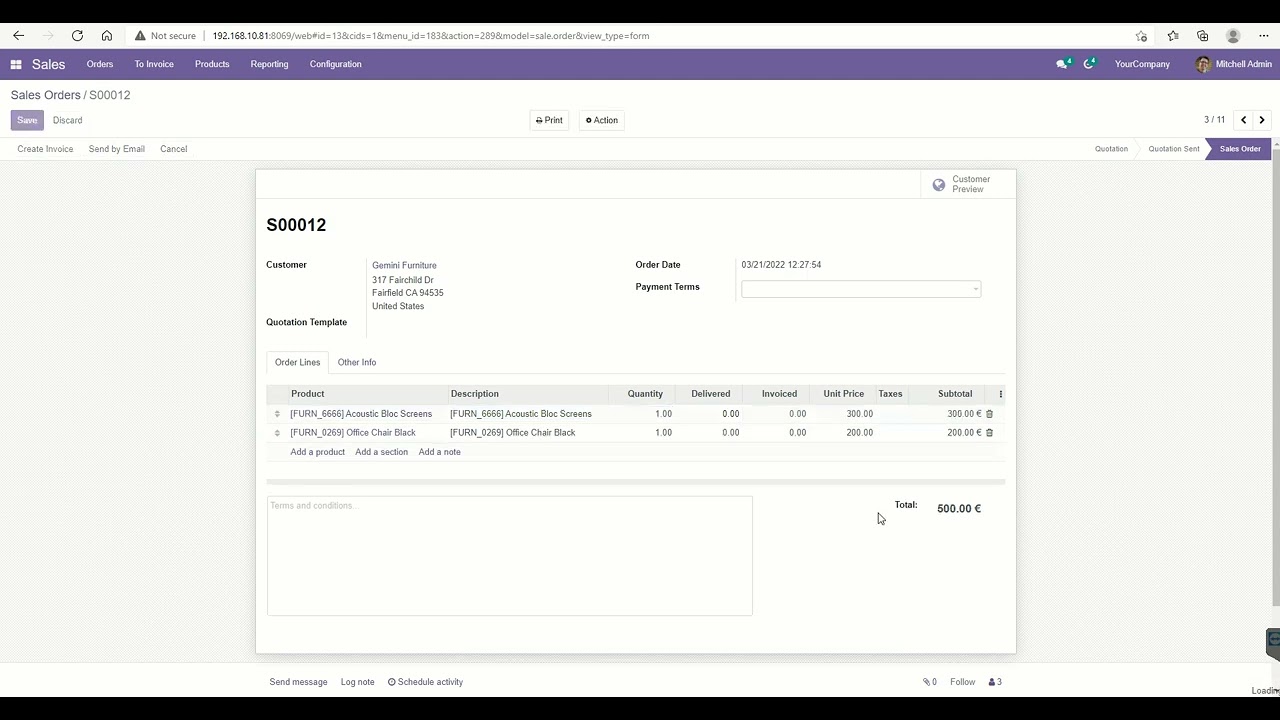Open Customer Preview globe button
Image resolution: width=1280 pixels, height=720 pixels.
pos(968,184)
